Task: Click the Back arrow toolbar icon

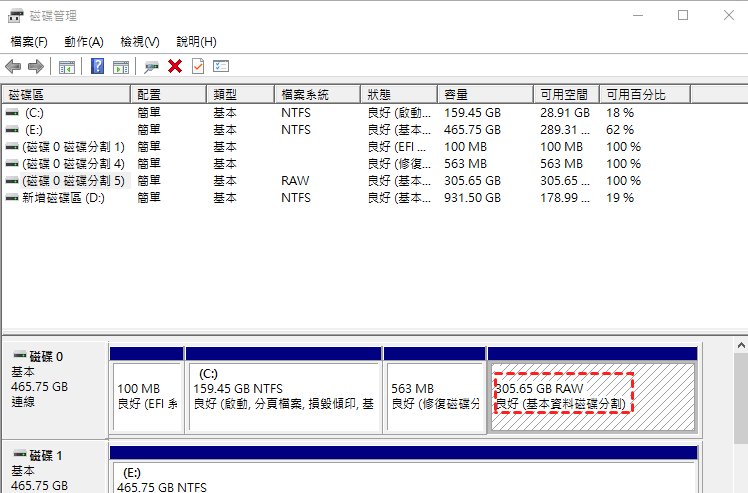Action: pos(13,67)
